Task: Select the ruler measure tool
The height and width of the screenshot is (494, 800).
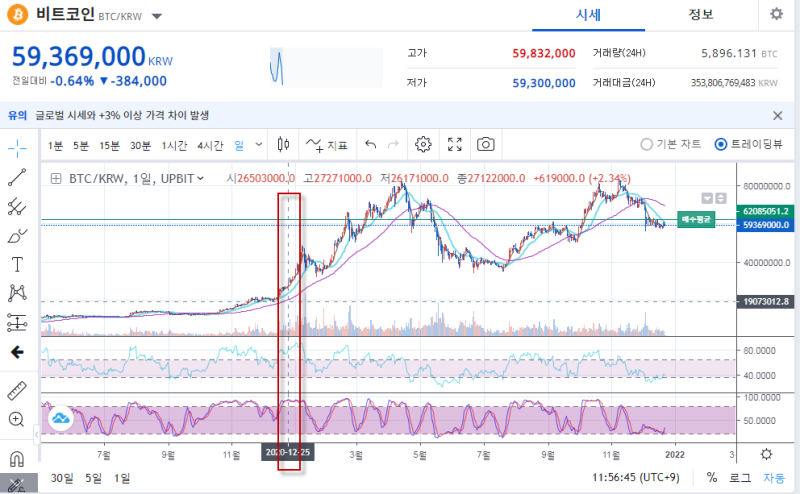Action: tap(17, 391)
